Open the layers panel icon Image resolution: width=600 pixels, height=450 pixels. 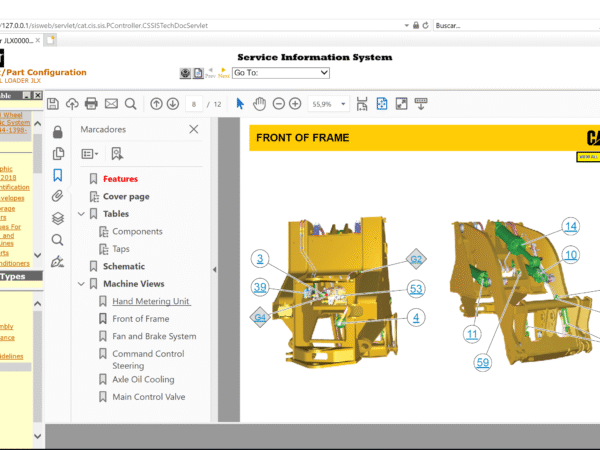(58, 218)
